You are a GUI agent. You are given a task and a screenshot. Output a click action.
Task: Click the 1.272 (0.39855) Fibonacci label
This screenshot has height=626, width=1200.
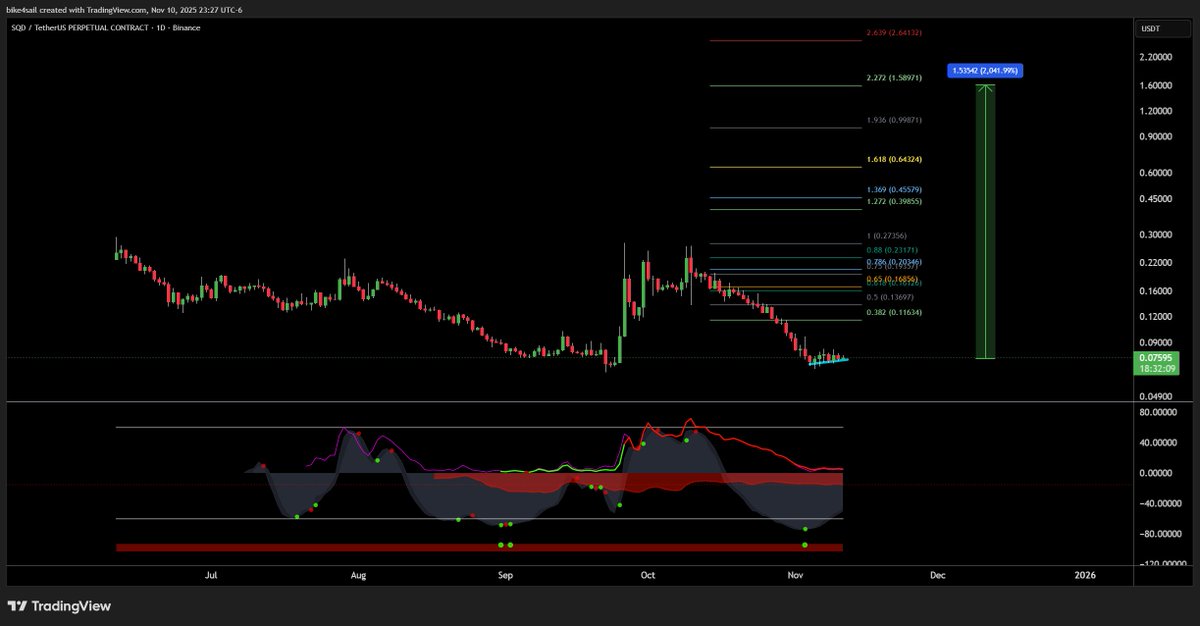(x=894, y=201)
